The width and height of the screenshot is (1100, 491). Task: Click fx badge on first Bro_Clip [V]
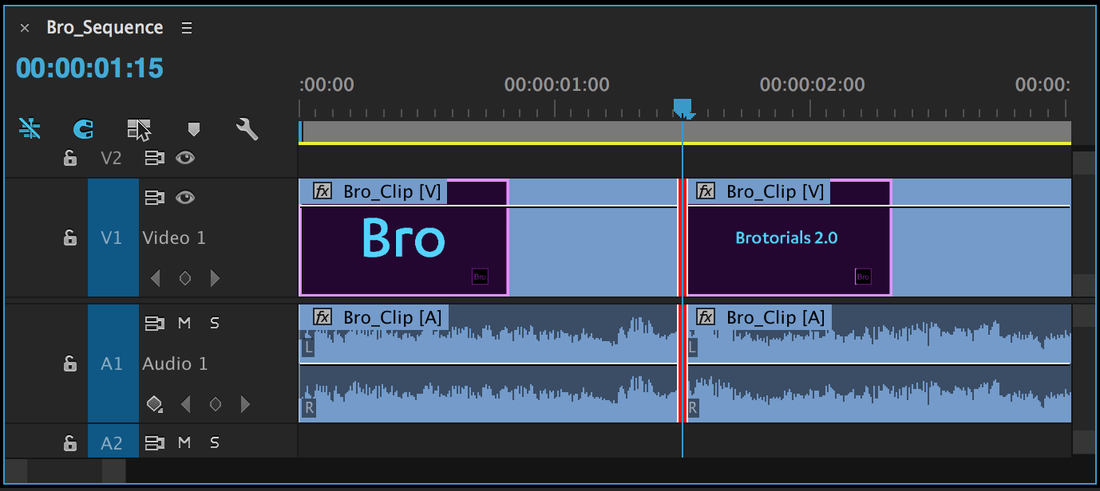click(x=322, y=191)
